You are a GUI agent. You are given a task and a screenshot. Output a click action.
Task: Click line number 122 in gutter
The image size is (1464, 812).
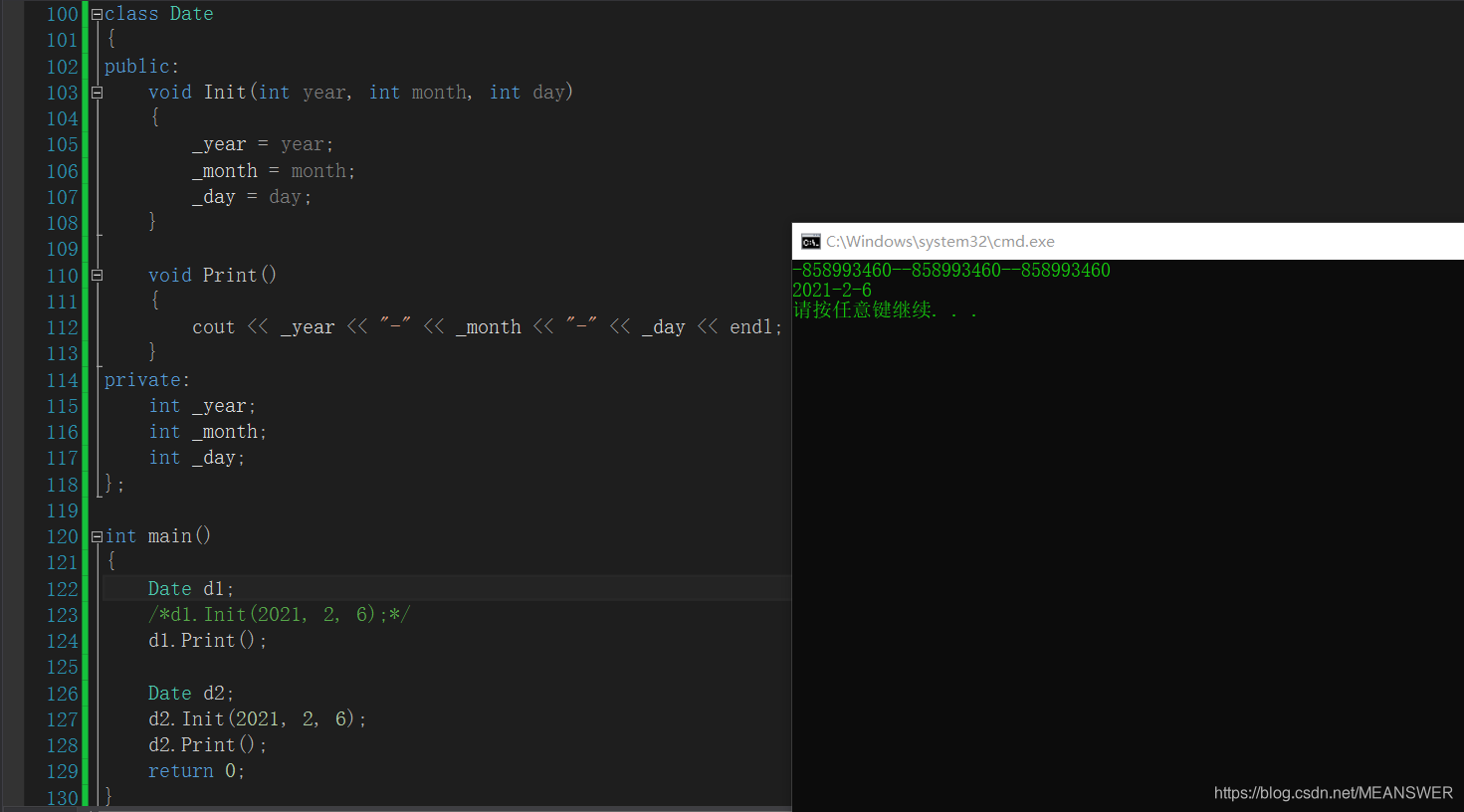point(62,589)
